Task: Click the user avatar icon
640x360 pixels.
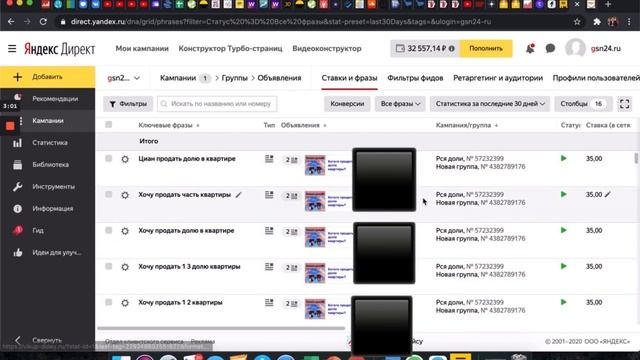Action: tap(576, 48)
